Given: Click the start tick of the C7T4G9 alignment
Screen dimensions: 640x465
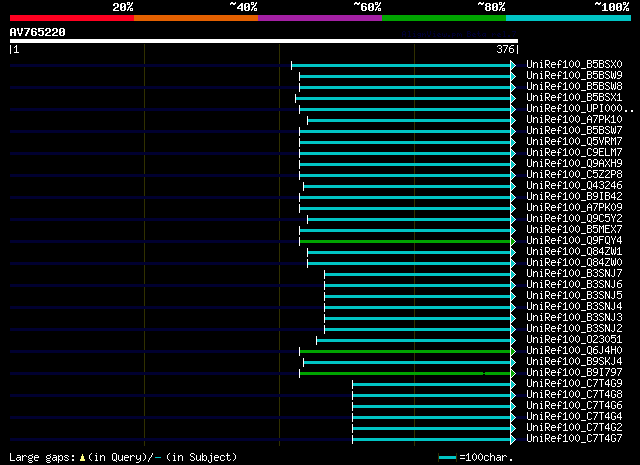Looking at the screenshot, I should coord(353,385).
